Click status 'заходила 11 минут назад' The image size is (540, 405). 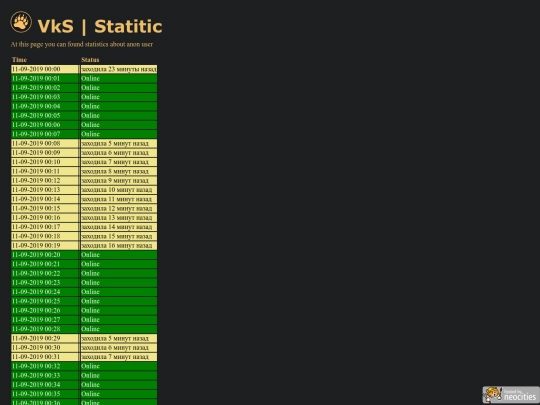pyautogui.click(x=119, y=199)
